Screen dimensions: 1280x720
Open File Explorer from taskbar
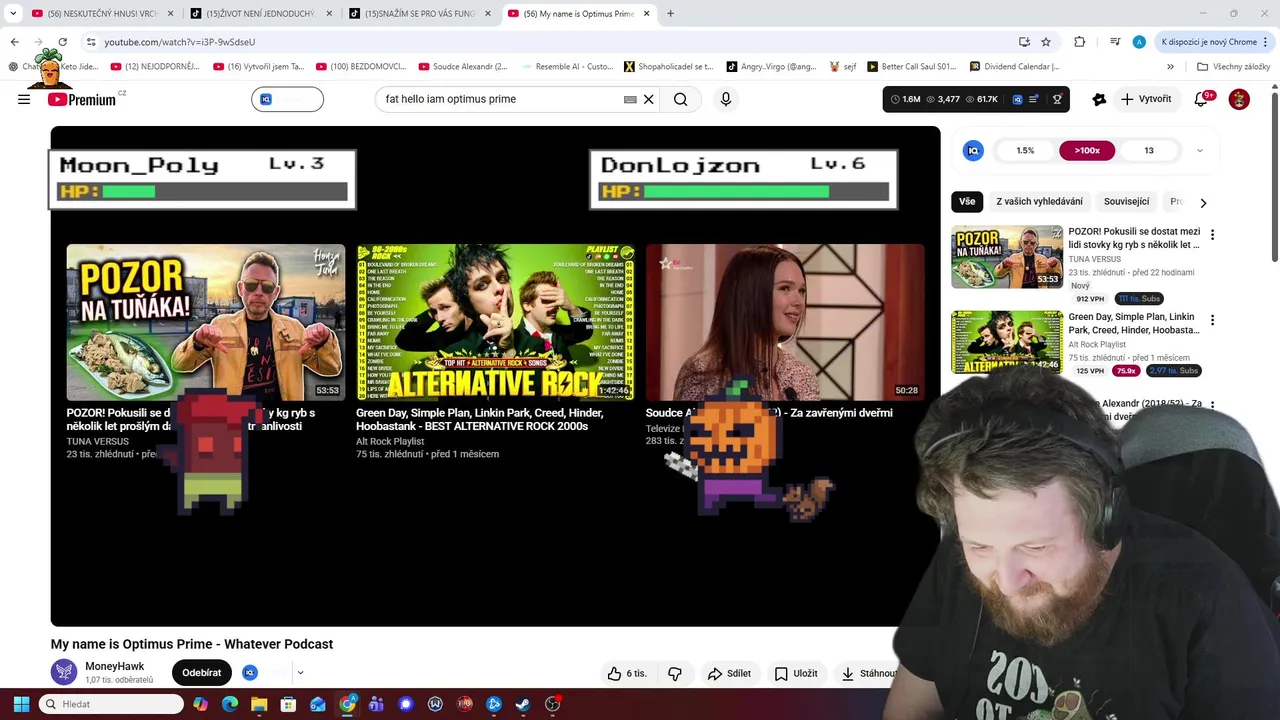pyautogui.click(x=259, y=704)
